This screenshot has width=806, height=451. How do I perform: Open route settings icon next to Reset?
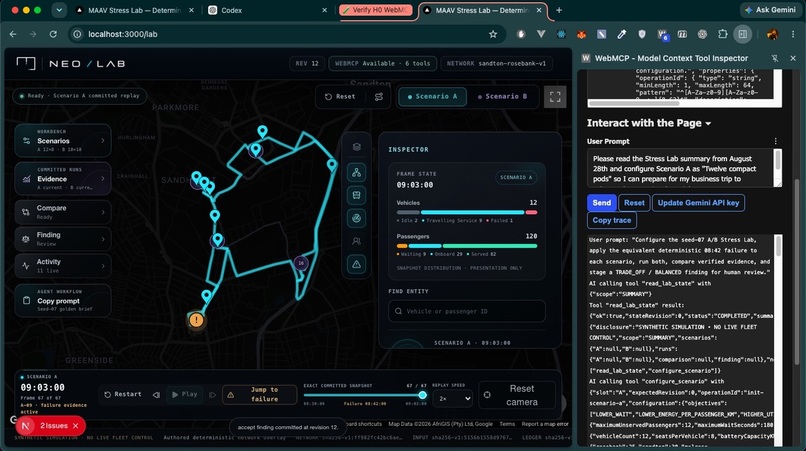(x=379, y=97)
